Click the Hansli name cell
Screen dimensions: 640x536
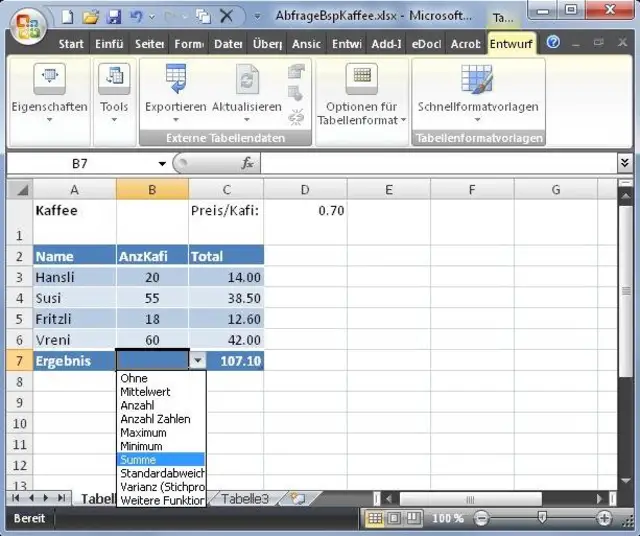click(x=75, y=277)
